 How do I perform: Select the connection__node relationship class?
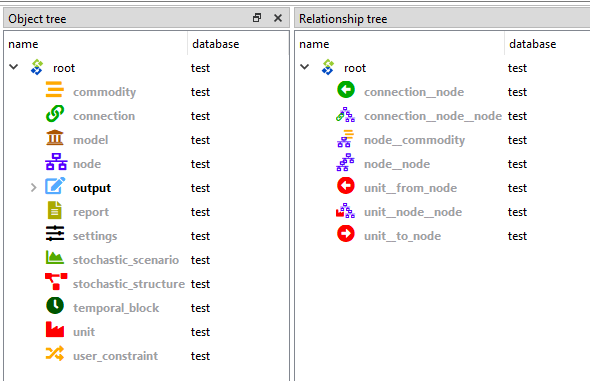click(414, 92)
